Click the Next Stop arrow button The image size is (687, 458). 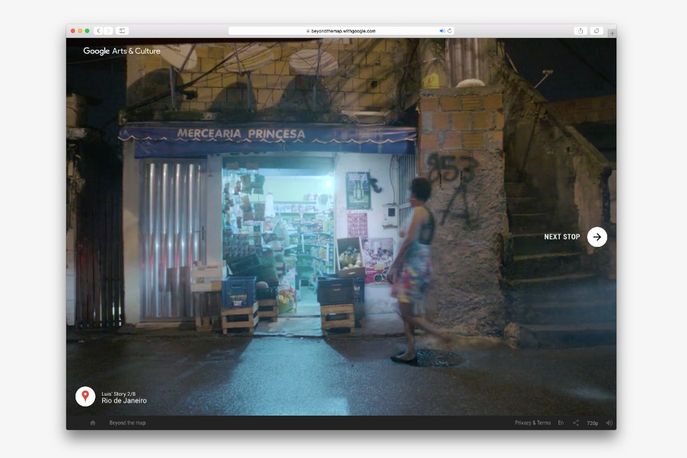click(x=596, y=237)
